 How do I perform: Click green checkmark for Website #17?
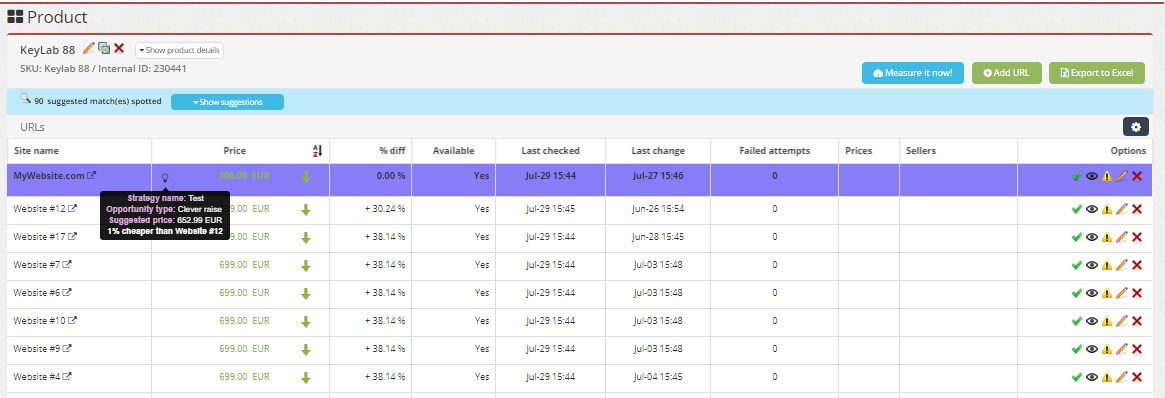(1077, 237)
